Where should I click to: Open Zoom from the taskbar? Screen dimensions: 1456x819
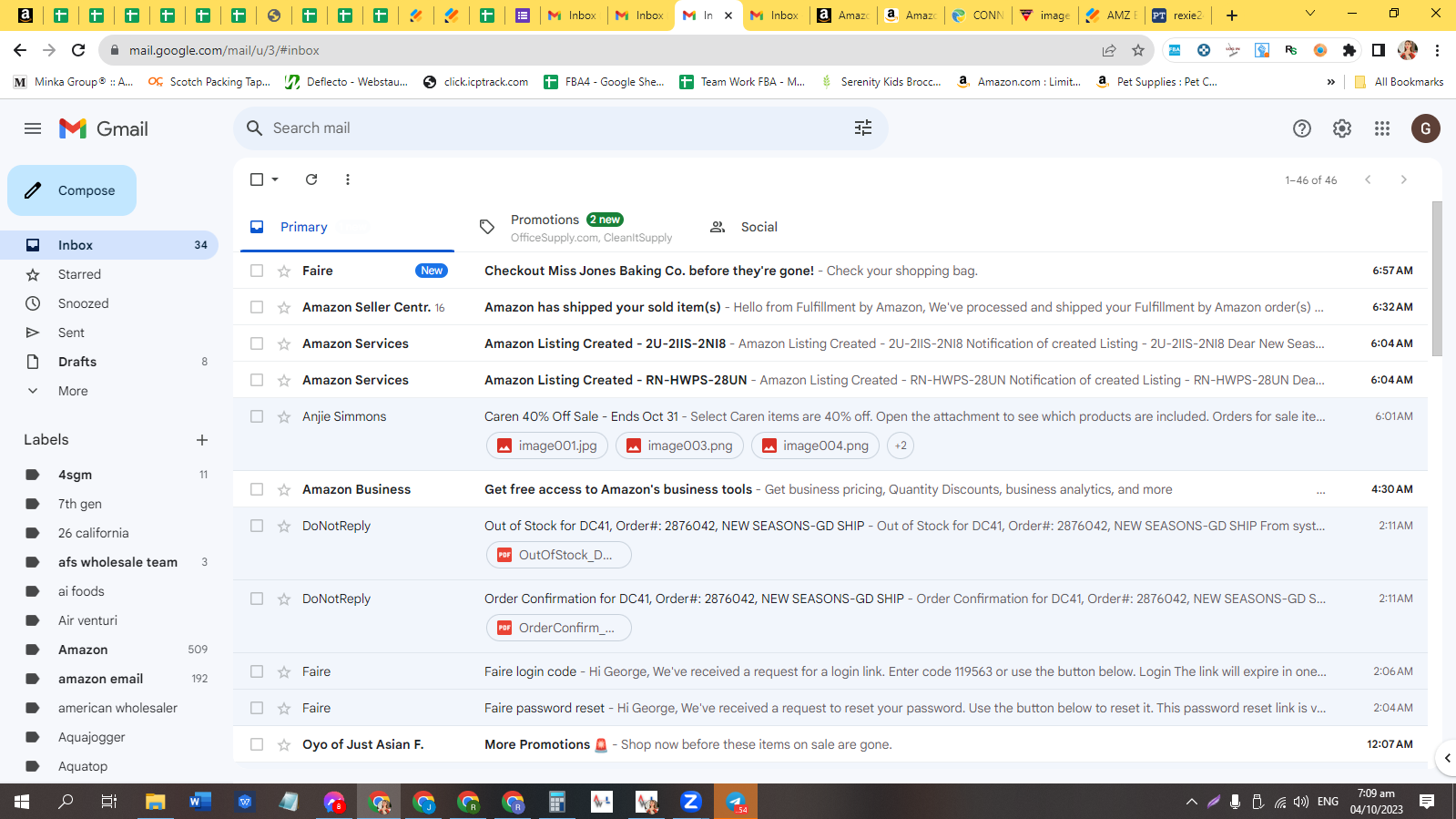point(691,802)
